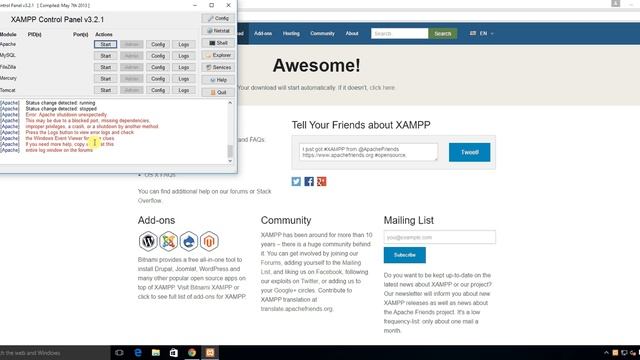View Logs for the Tomcat module
The width and height of the screenshot is (640, 360).
[184, 90]
